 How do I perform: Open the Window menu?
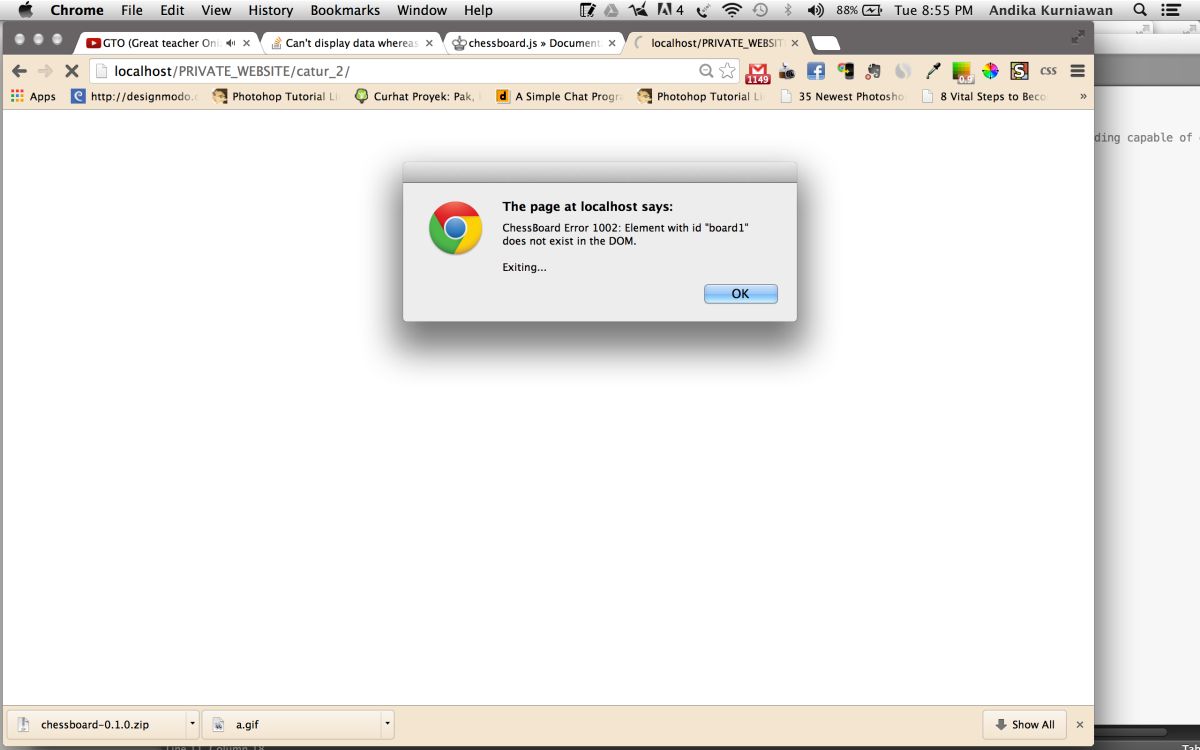click(422, 10)
